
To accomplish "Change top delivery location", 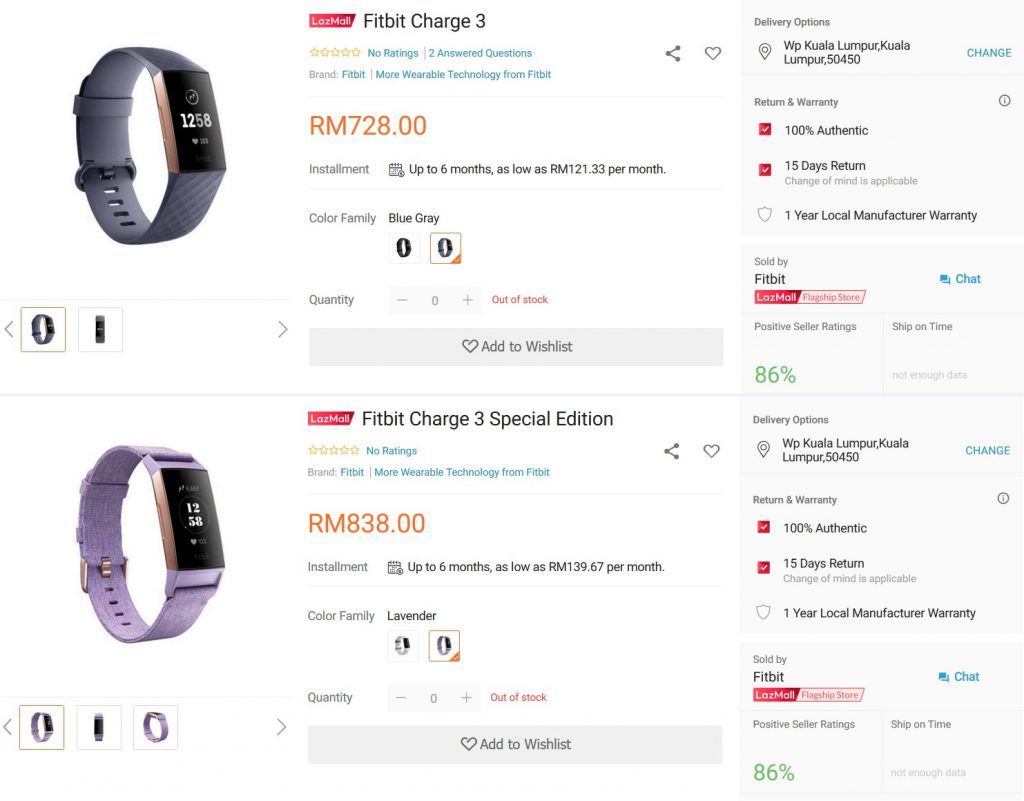I will coord(989,53).
